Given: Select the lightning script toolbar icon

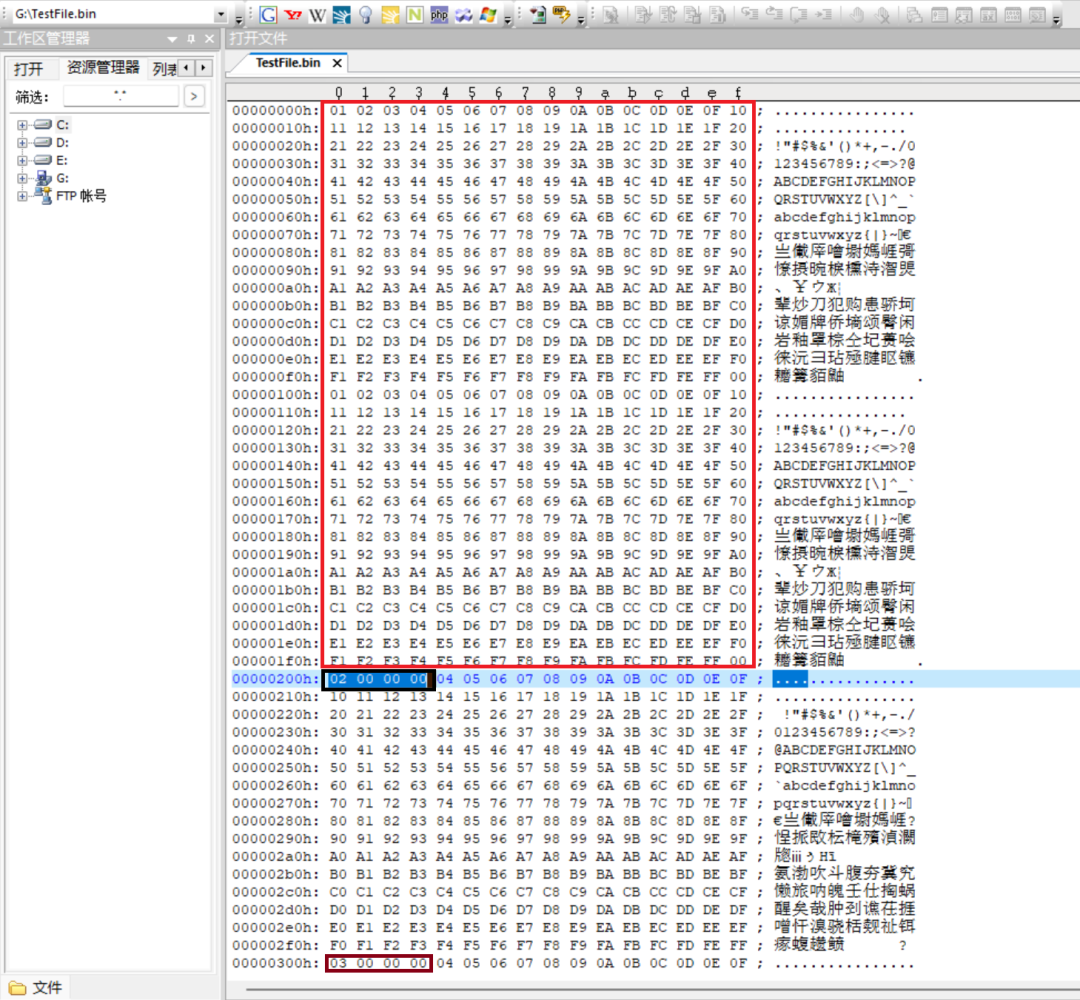Looking at the screenshot, I should 564,14.
